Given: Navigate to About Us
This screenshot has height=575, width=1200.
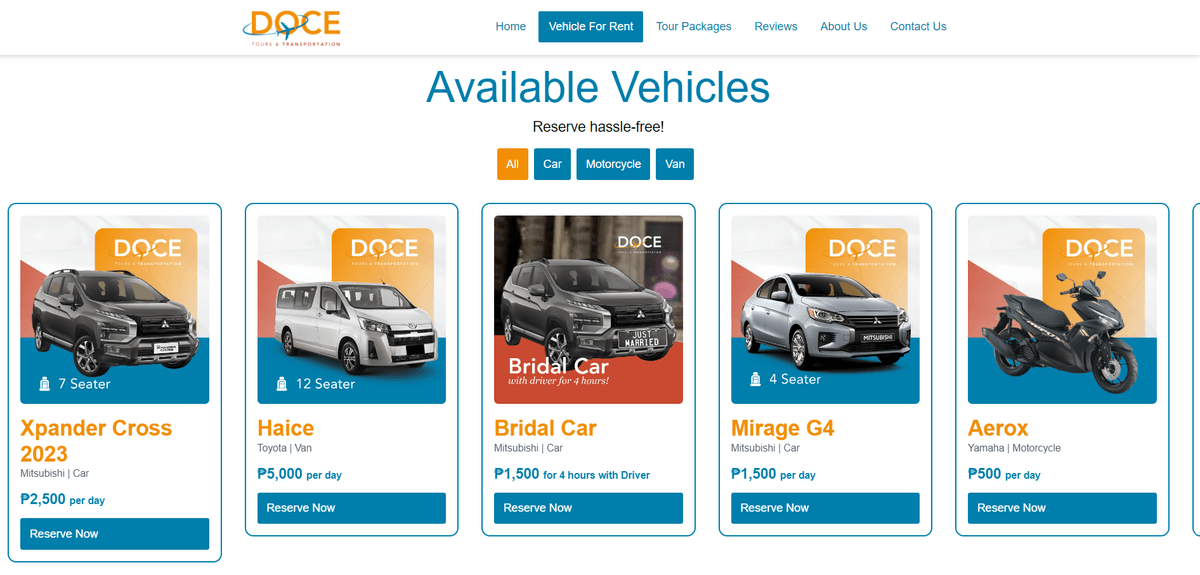Looking at the screenshot, I should click(x=844, y=27).
